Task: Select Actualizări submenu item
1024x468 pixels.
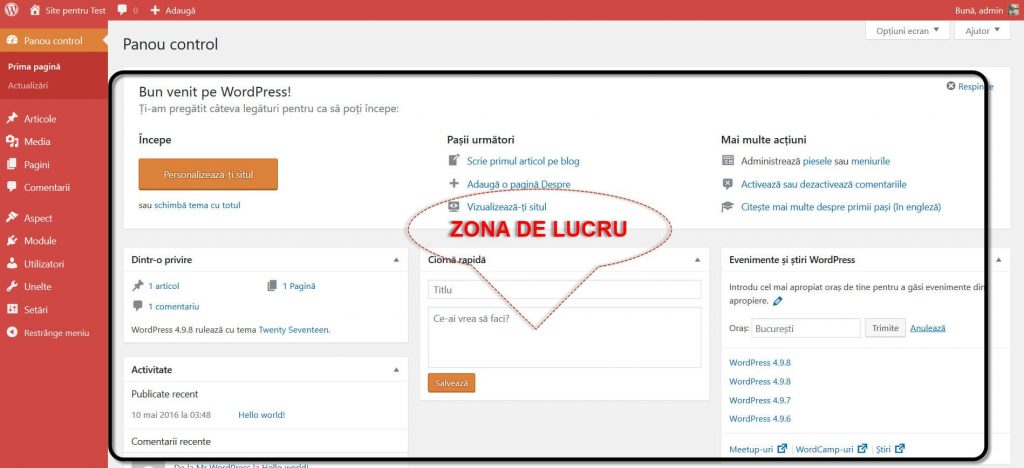Action: click(x=27, y=85)
